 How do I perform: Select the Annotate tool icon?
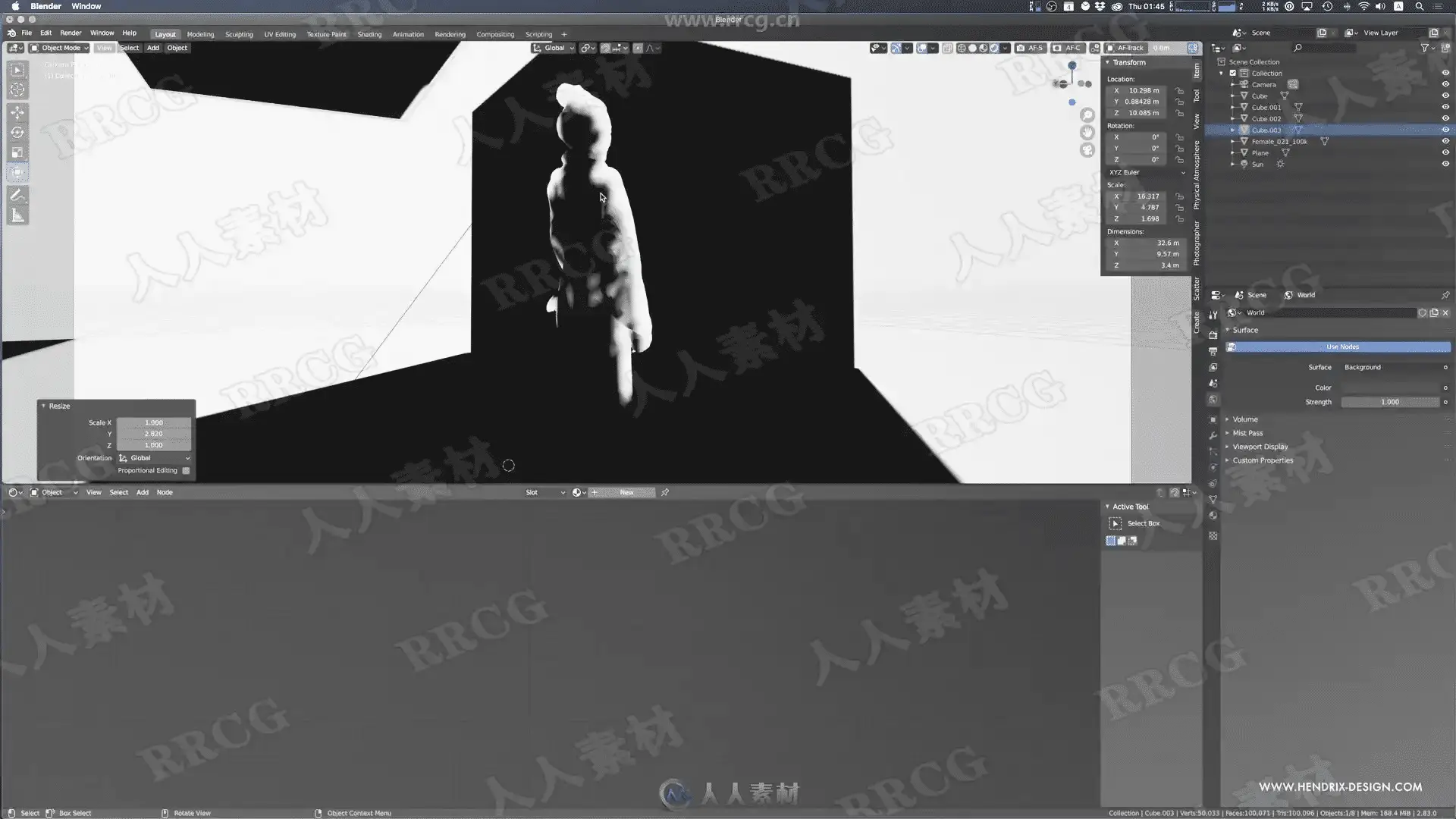pyautogui.click(x=17, y=196)
